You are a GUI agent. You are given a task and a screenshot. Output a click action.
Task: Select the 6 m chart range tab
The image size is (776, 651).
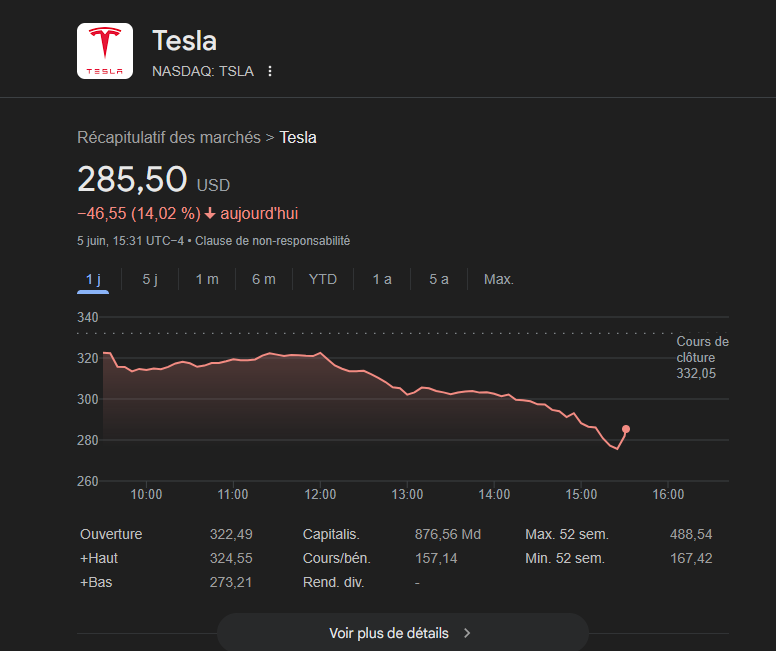[264, 279]
